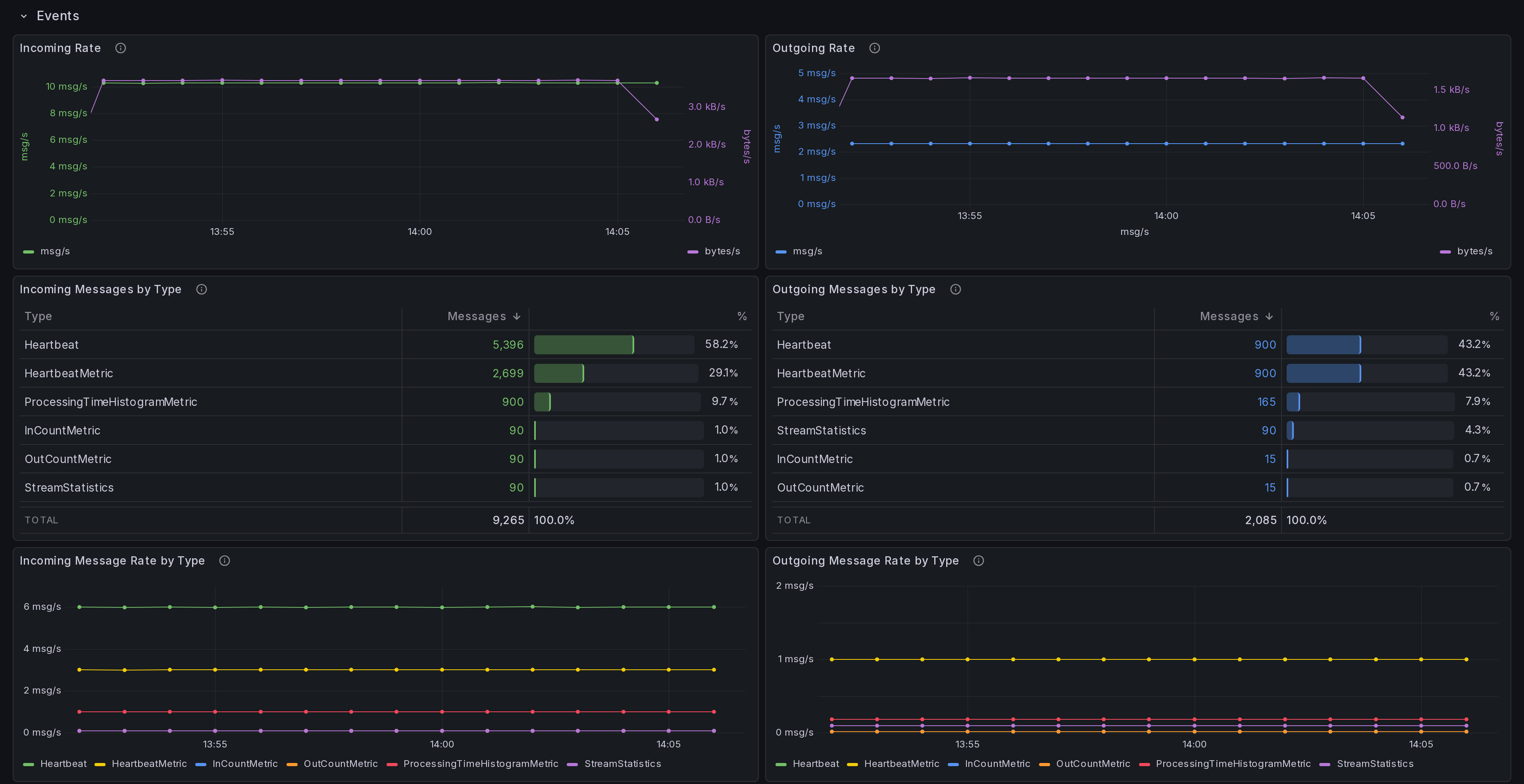The width and height of the screenshot is (1524, 784).
Task: Open the Outgoing Rate info icon
Action: (874, 48)
